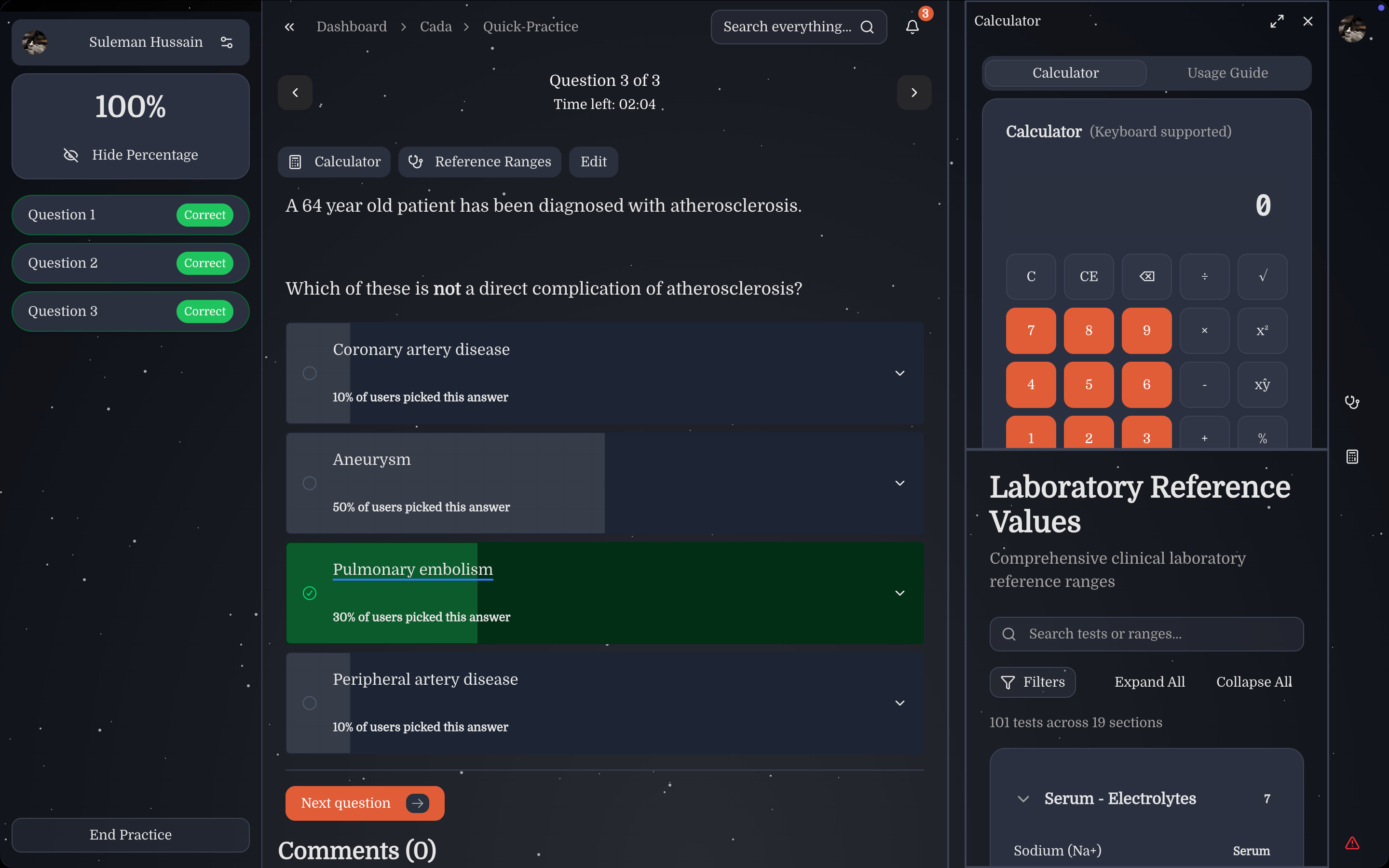Click End Practice button

click(130, 835)
